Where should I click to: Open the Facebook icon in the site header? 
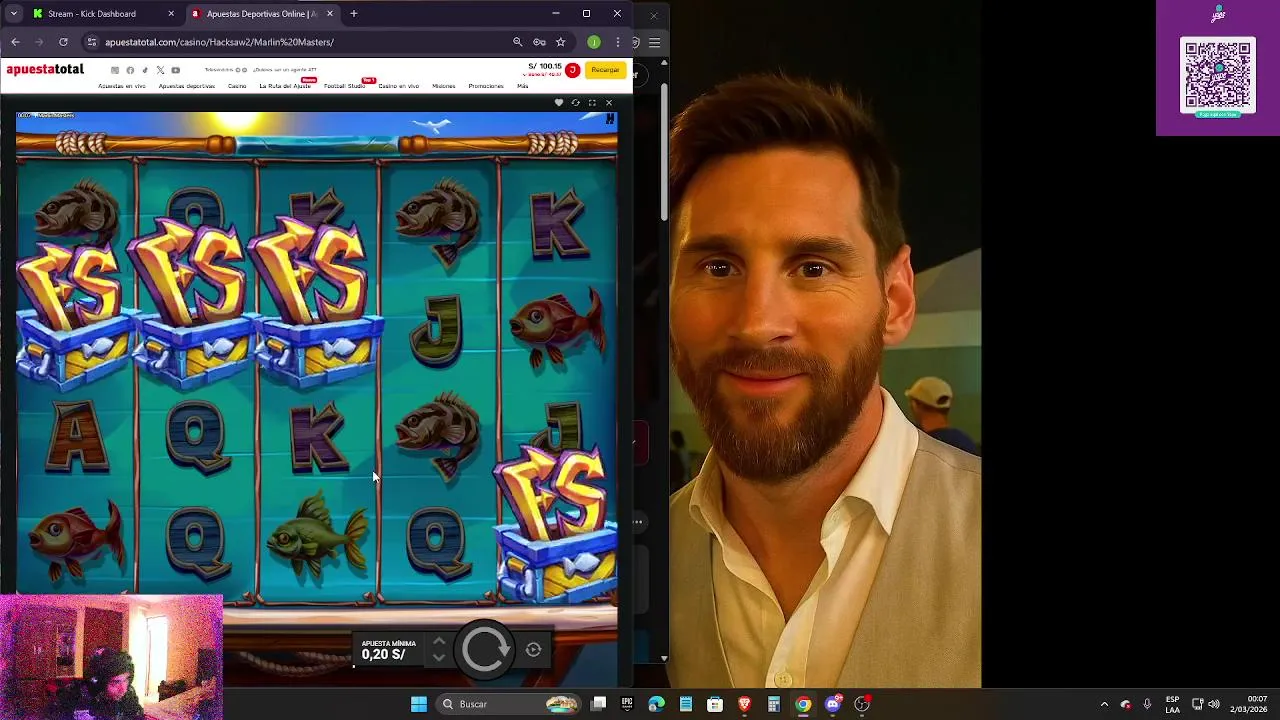coord(130,70)
